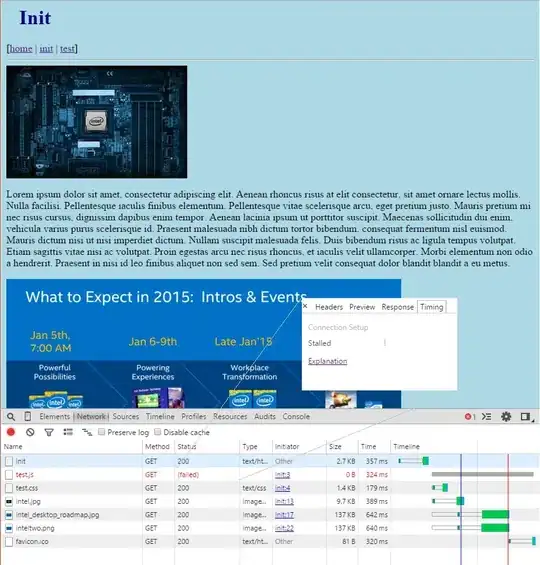Select the intel.jpg request row
Screen dimensions: 540x565
pos(270,501)
